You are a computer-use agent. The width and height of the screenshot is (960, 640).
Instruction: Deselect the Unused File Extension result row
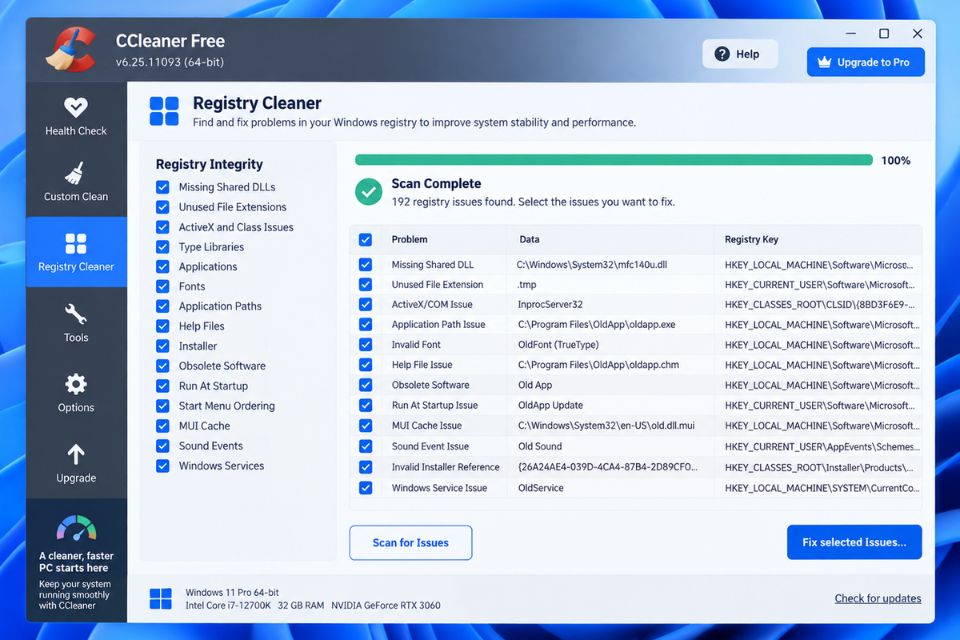pyautogui.click(x=366, y=284)
